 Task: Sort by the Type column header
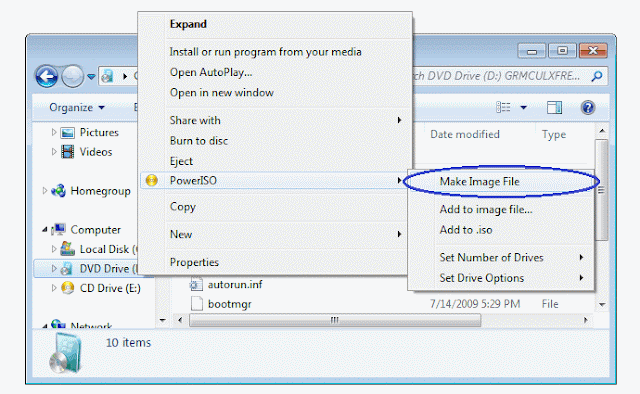pyautogui.click(x=554, y=135)
